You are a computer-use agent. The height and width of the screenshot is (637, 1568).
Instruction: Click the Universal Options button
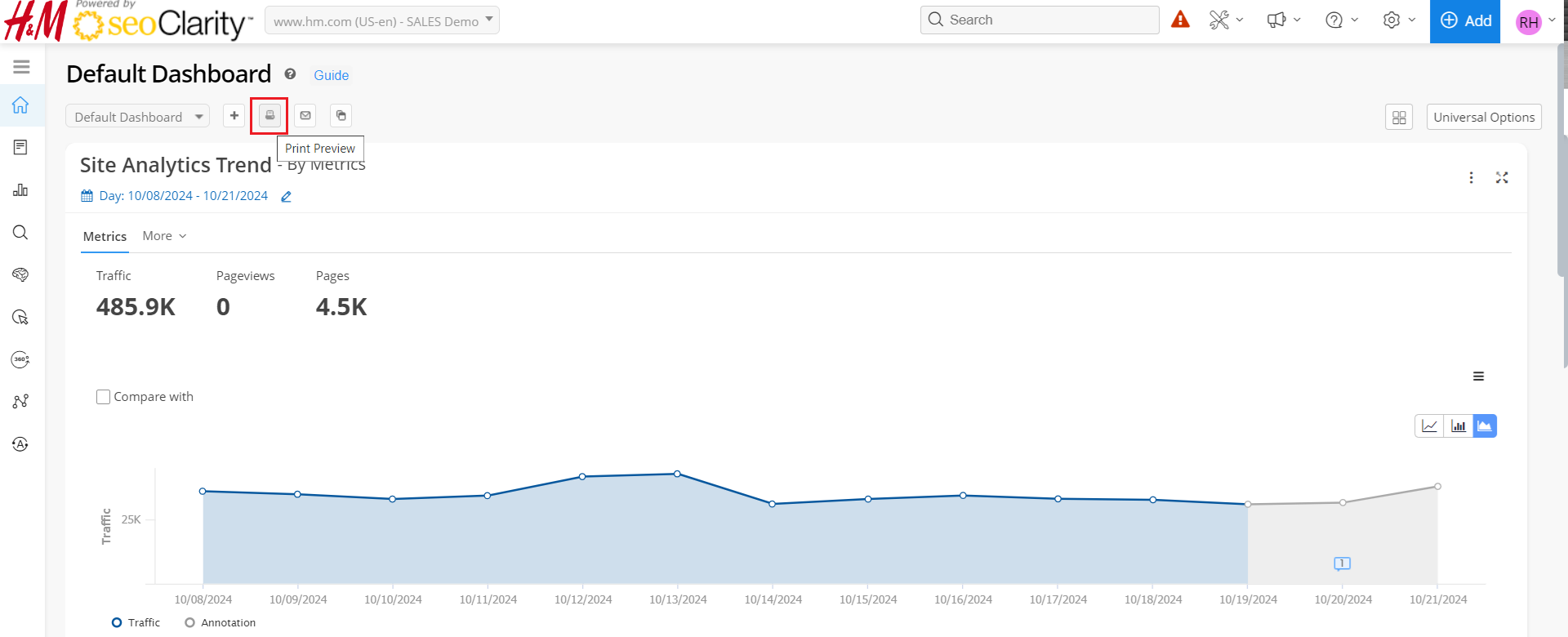1484,118
